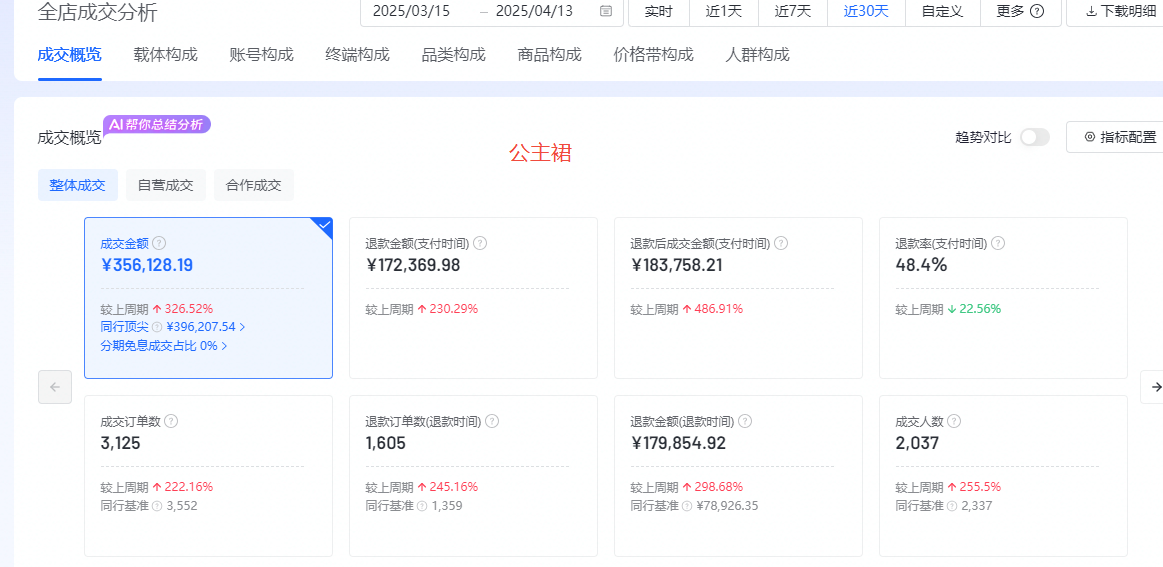This screenshot has height=567, width=1163.
Task: Select the 退款后成交金额(支付时间) metric card
Action: pyautogui.click(x=738, y=298)
